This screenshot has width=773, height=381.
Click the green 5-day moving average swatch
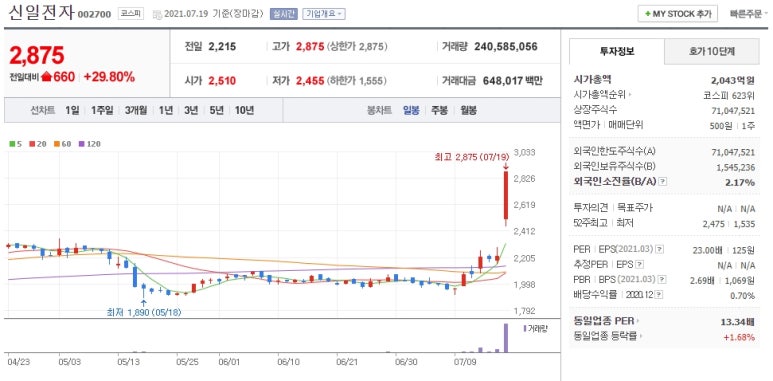[12, 144]
